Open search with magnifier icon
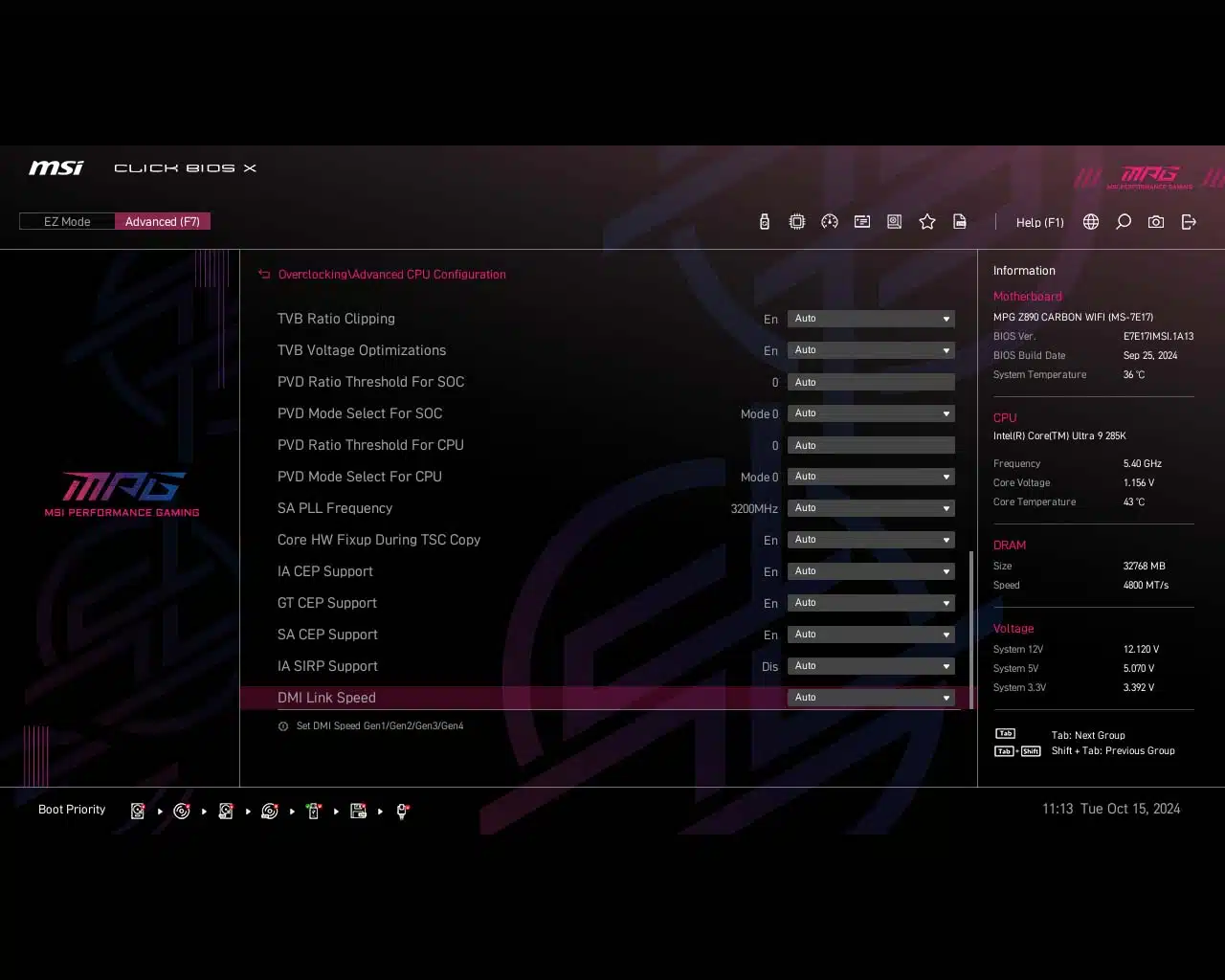This screenshot has height=980, width=1225. coord(1124,222)
